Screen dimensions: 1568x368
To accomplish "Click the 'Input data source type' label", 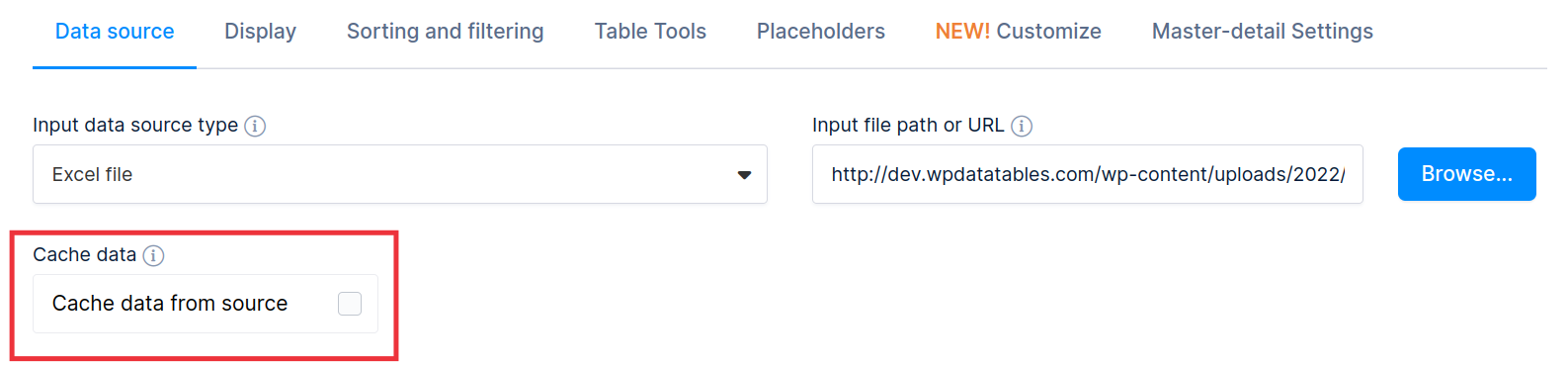I will (x=135, y=126).
